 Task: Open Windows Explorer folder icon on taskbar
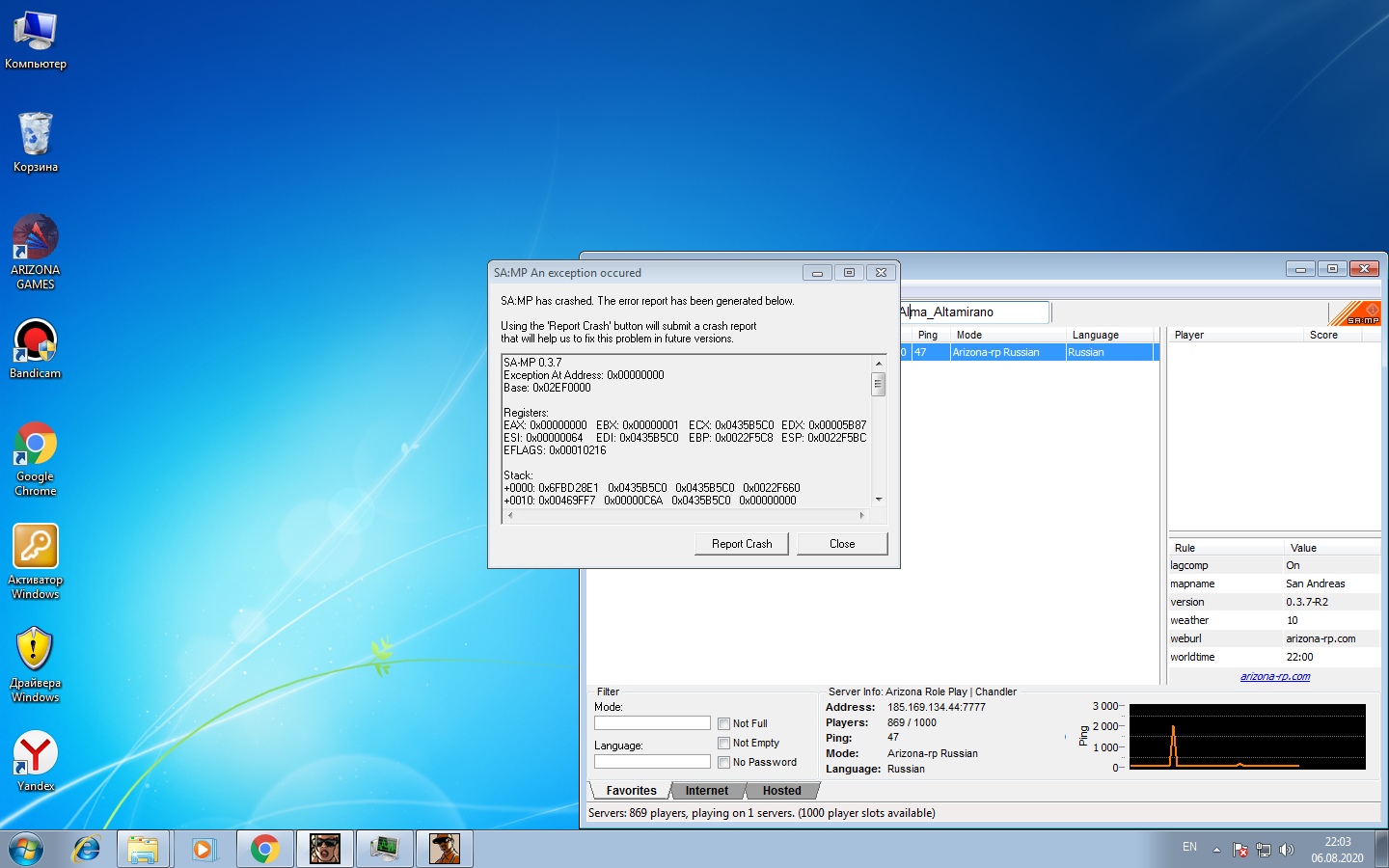(x=143, y=849)
